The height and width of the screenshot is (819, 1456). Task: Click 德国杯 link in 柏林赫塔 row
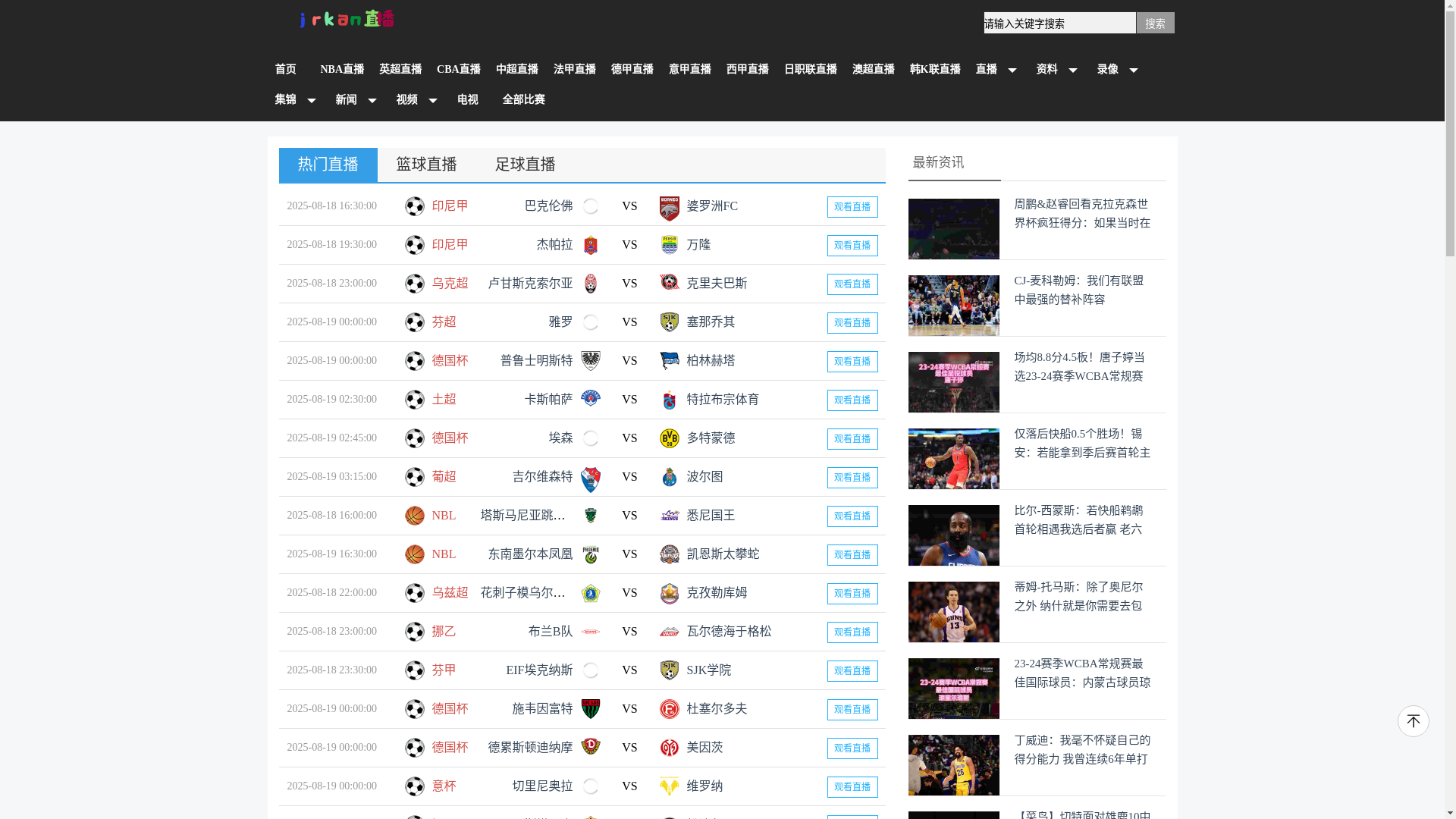[x=450, y=361]
